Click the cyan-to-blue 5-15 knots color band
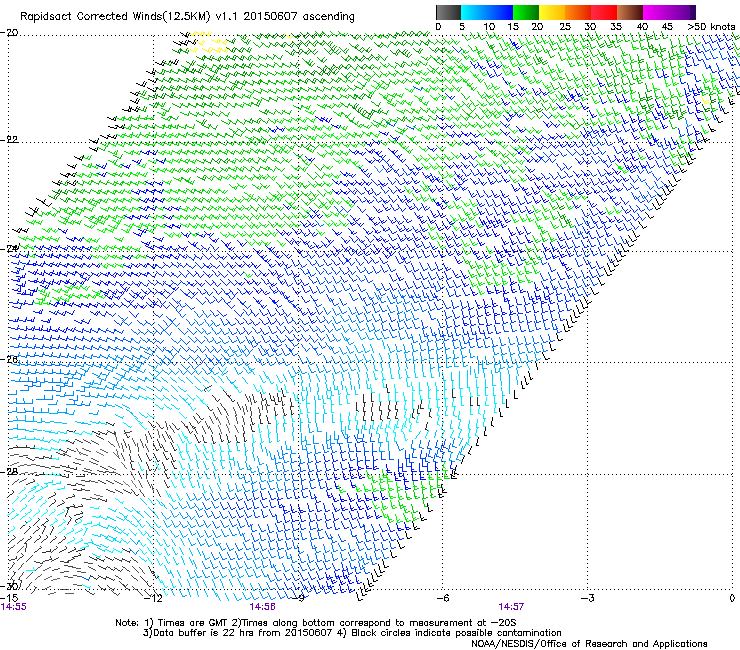740x650 pixels. pyautogui.click(x=487, y=12)
